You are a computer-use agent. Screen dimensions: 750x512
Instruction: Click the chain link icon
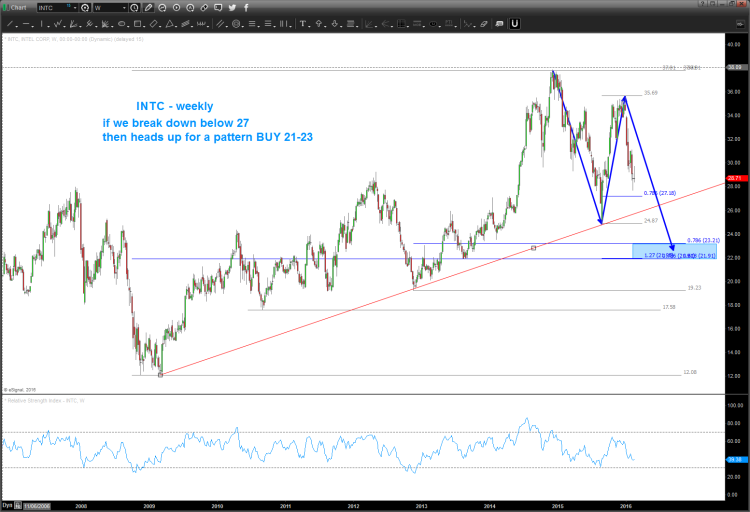tap(204, 8)
